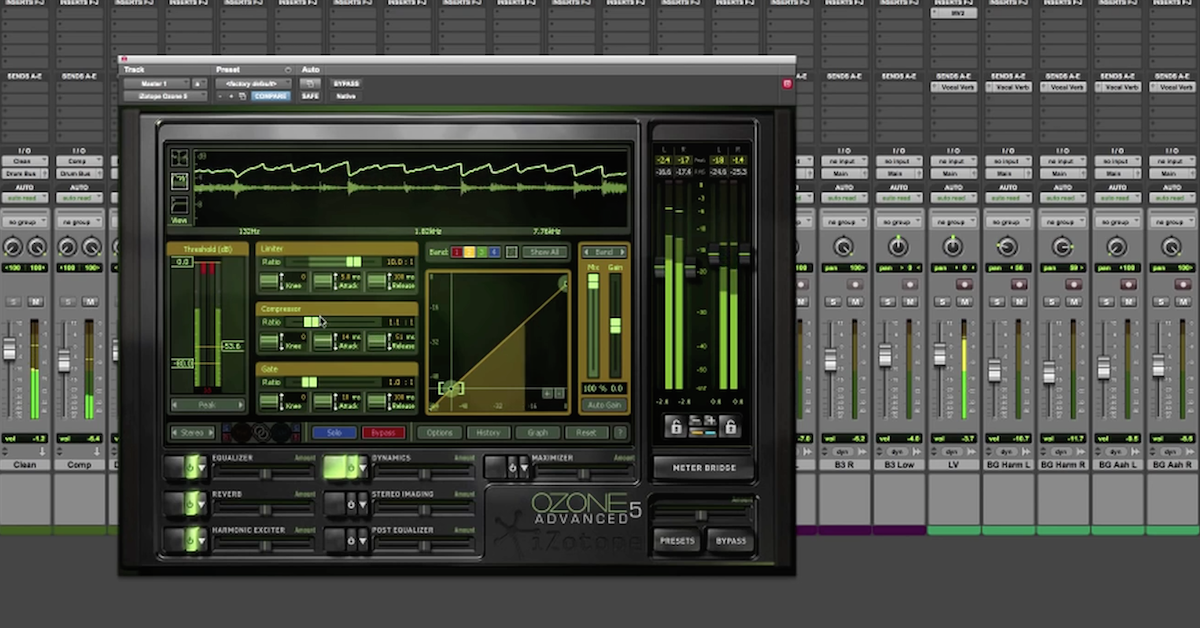Click the METER BRIDGE button
Screen dimensions: 1200x628
[703, 467]
